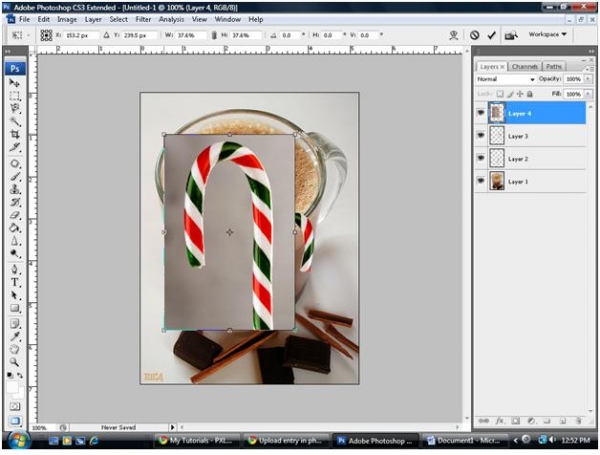600x455 pixels.
Task: Select the Zoom tool
Action: click(x=15, y=362)
